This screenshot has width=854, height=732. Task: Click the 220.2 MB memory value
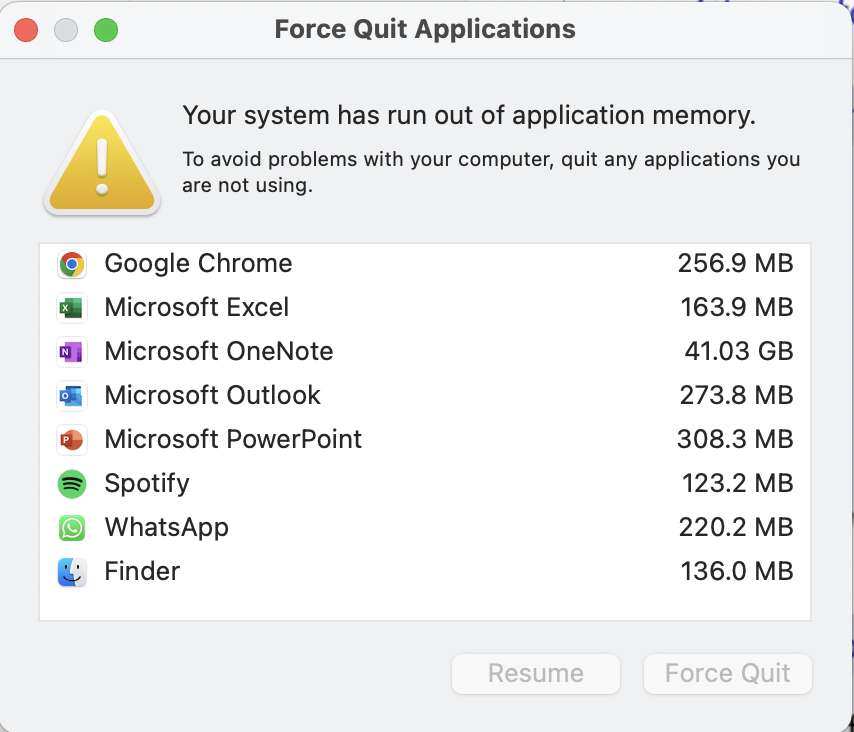[736, 528]
